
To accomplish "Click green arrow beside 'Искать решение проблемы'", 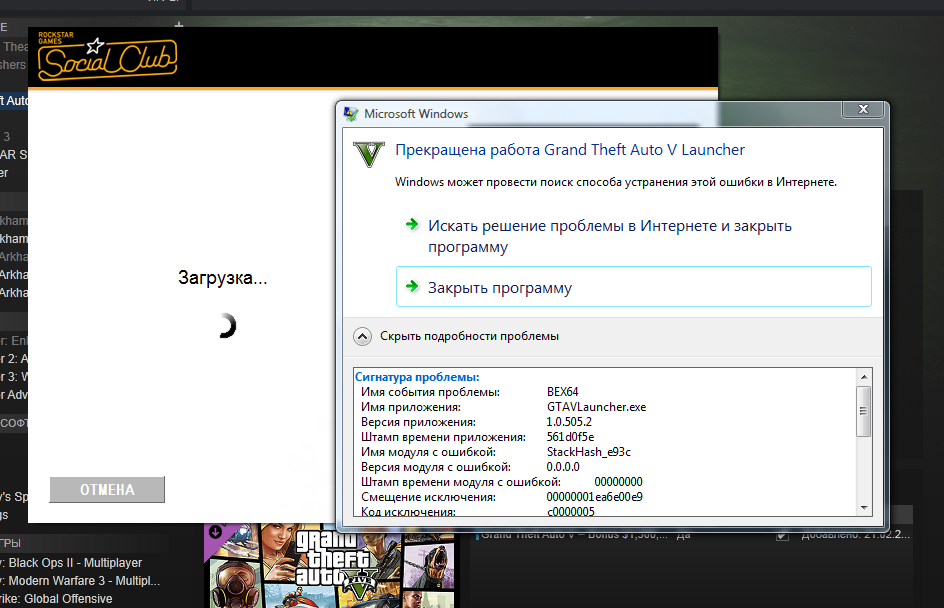I will tap(412, 225).
